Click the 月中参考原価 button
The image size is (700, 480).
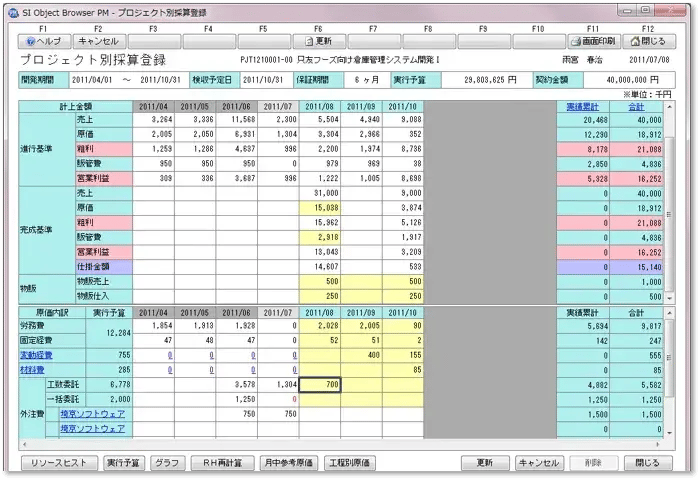288,463
